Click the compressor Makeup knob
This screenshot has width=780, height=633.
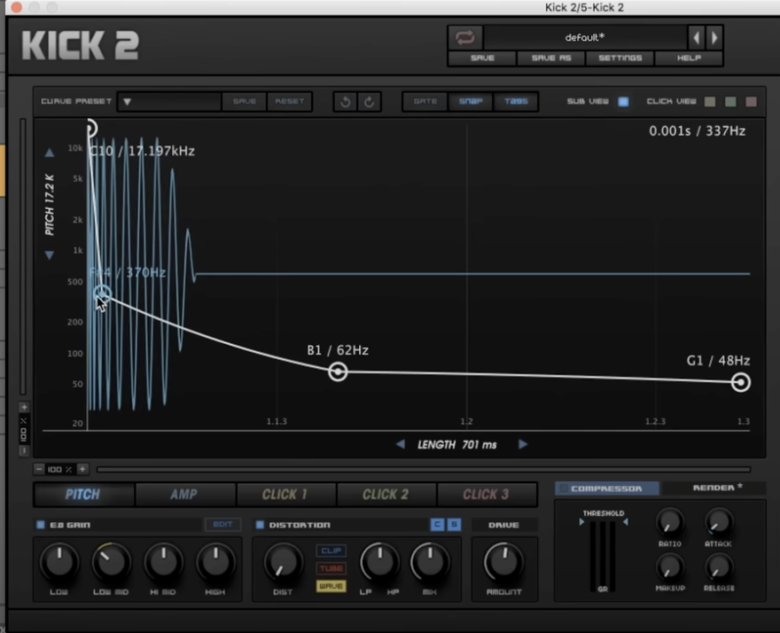coord(670,567)
